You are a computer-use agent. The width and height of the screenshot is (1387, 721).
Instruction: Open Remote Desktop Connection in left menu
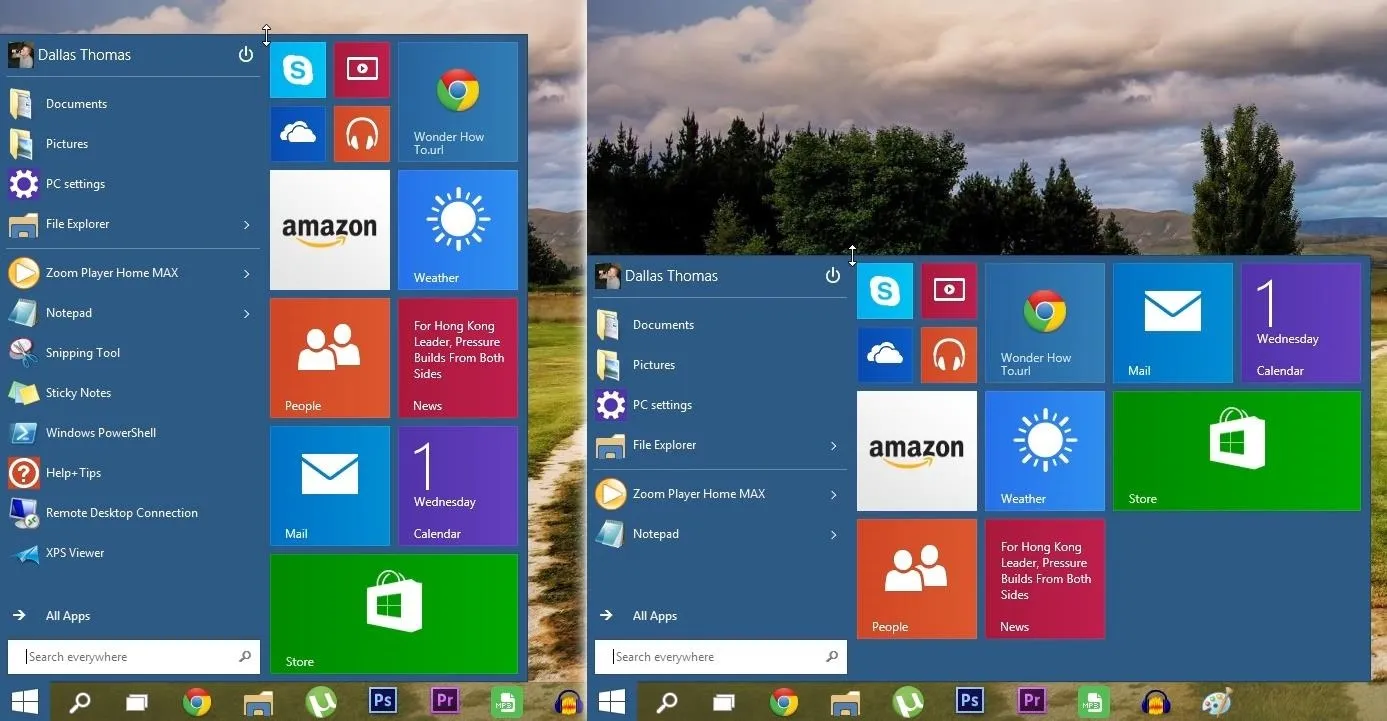133,513
